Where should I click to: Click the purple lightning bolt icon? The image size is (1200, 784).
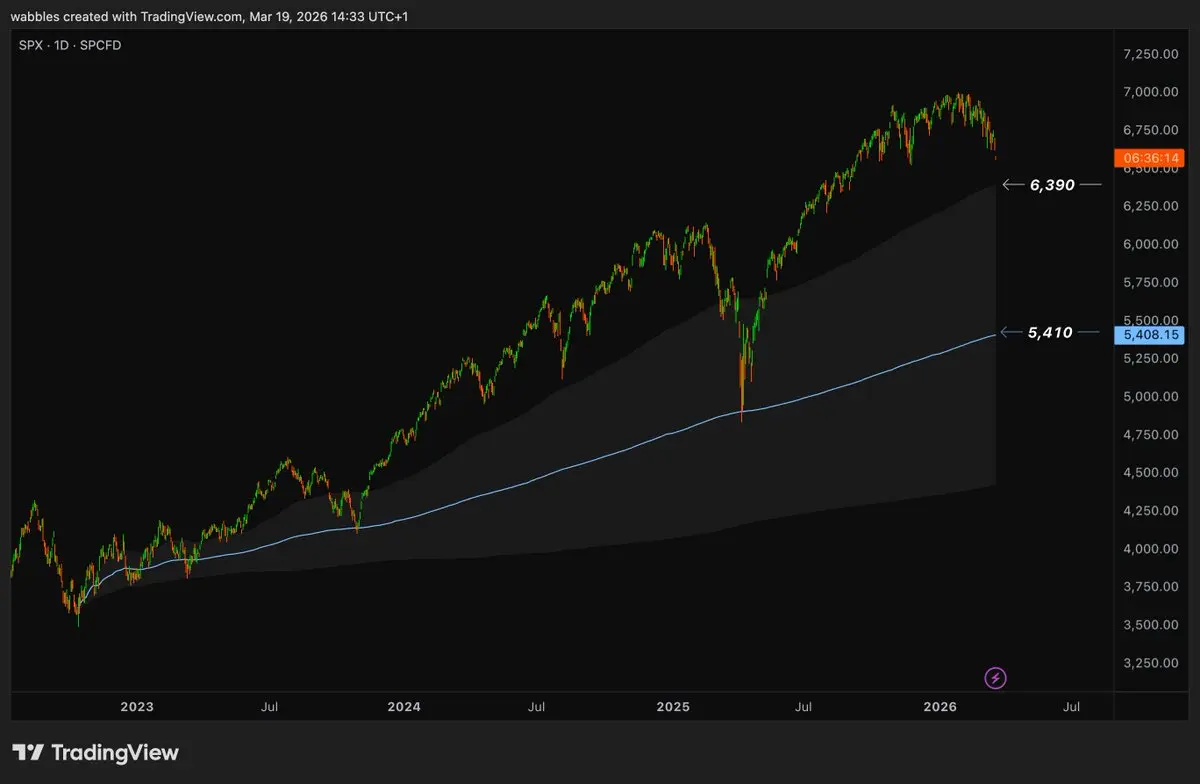996,679
